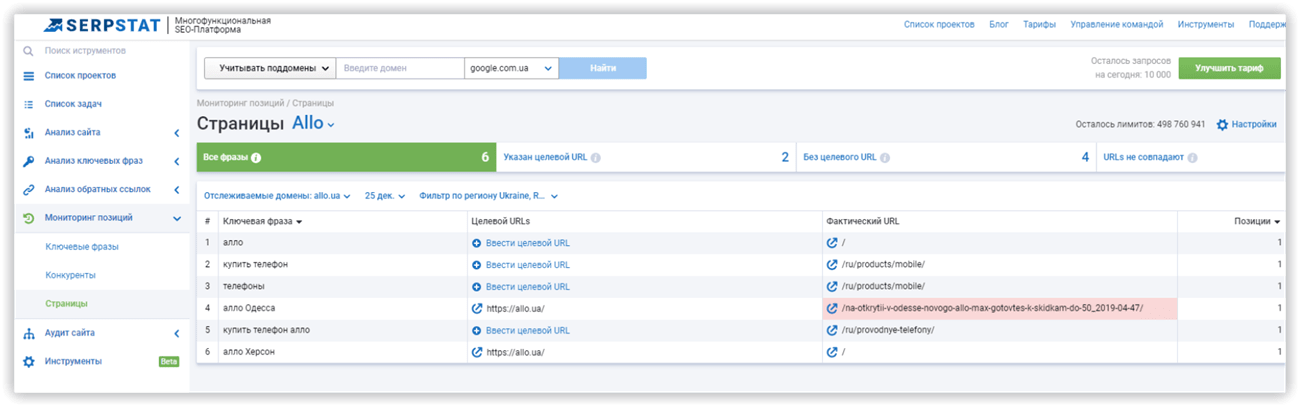Open external link icon for алло Херсон target URL
This screenshot has height=407, width=1300.
[476, 352]
